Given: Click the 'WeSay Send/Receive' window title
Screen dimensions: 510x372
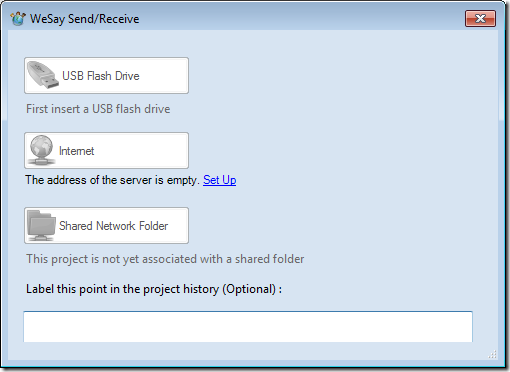Looking at the screenshot, I should click(85, 19).
